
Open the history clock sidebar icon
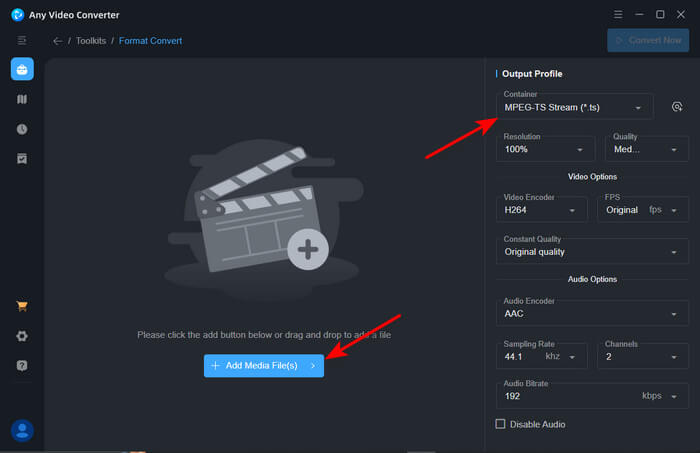pyautogui.click(x=22, y=129)
